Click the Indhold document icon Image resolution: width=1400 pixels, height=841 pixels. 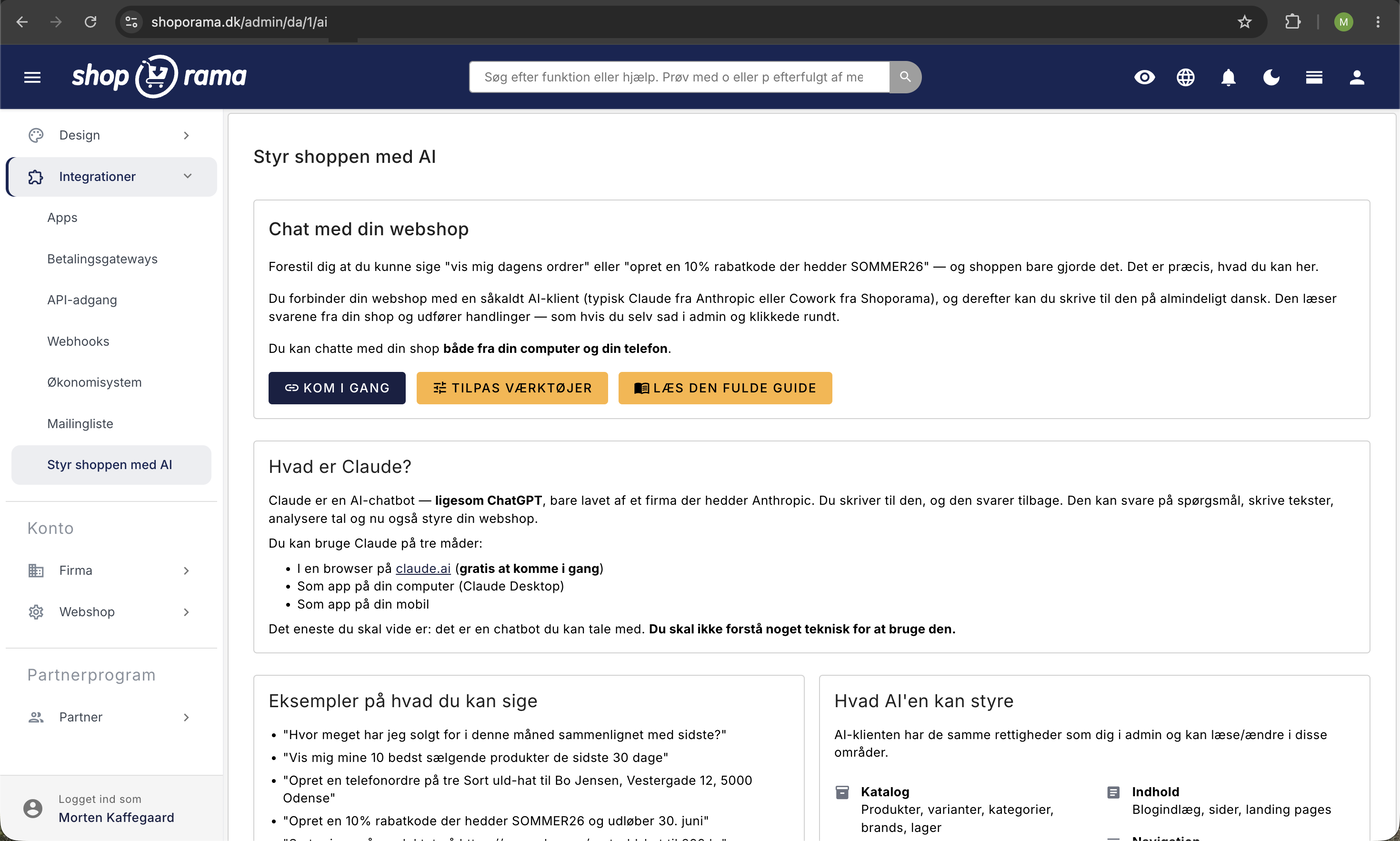[x=1113, y=792]
